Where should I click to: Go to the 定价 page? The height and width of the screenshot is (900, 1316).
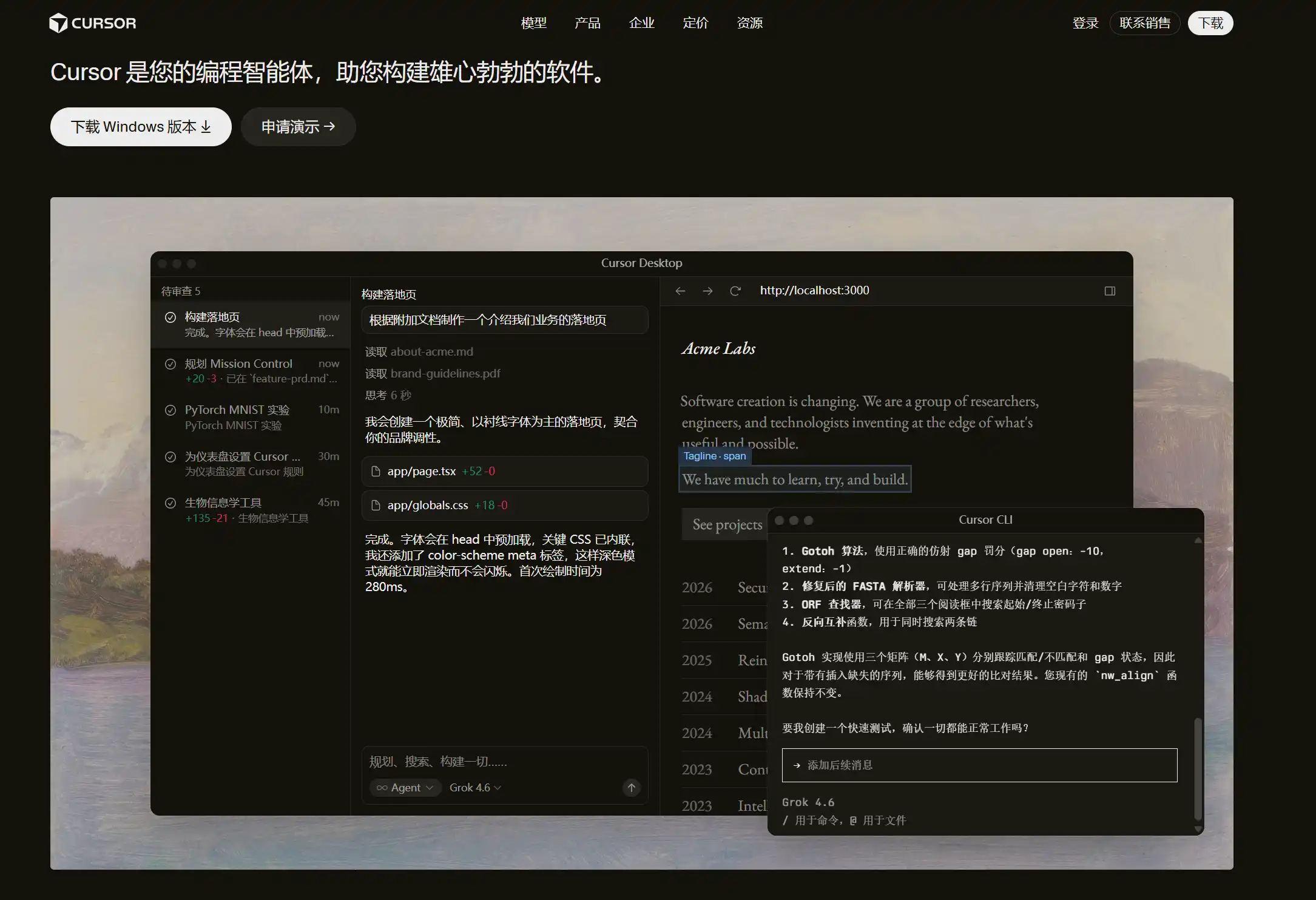coord(695,23)
